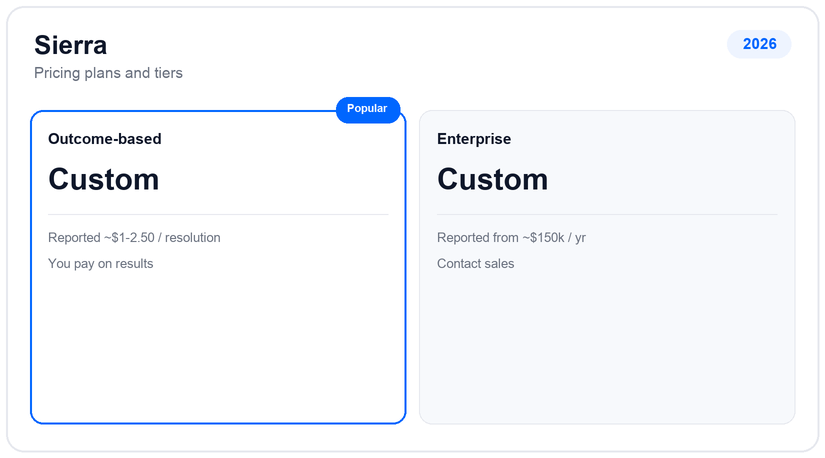Click the Popular badge
The image size is (825, 458).
point(368,109)
